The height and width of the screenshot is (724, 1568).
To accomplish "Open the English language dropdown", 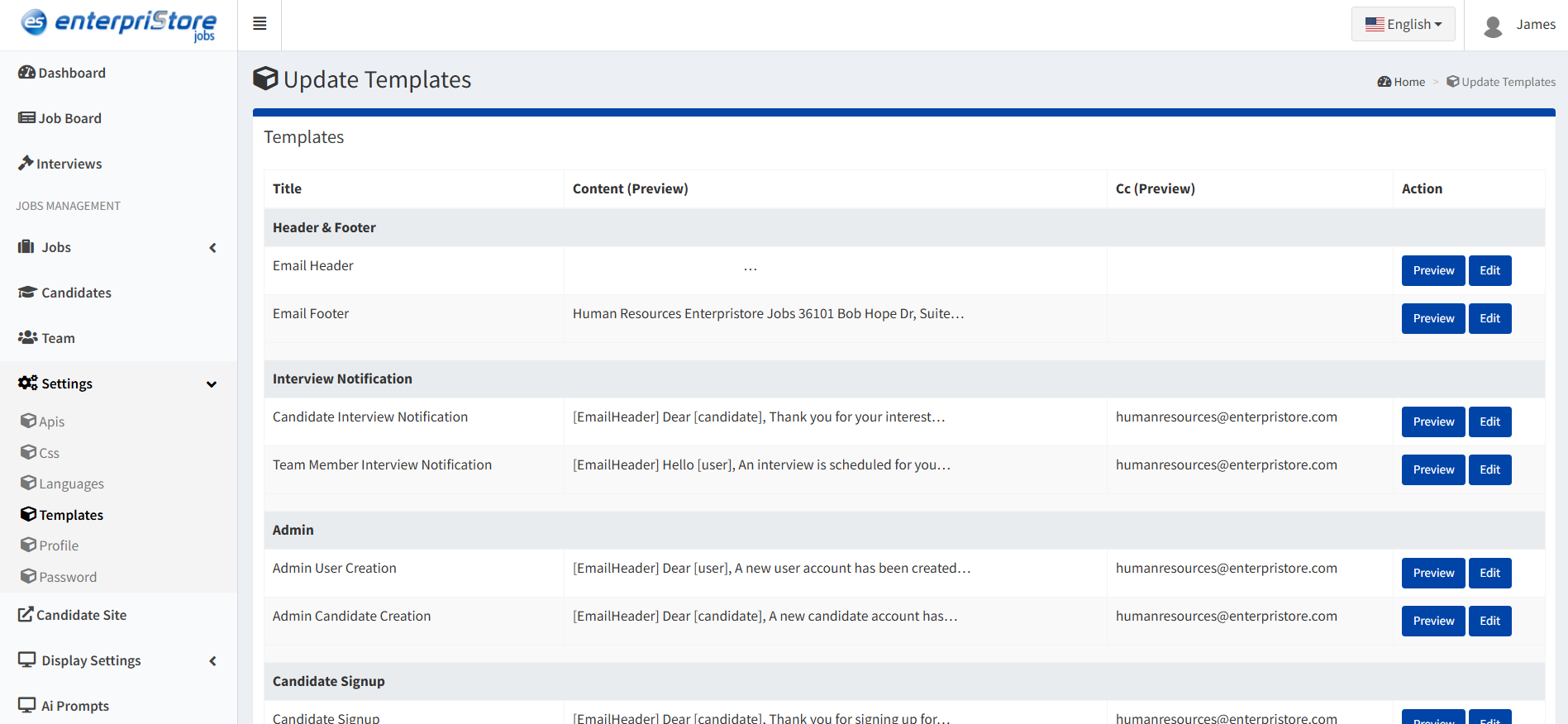I will point(1403,25).
